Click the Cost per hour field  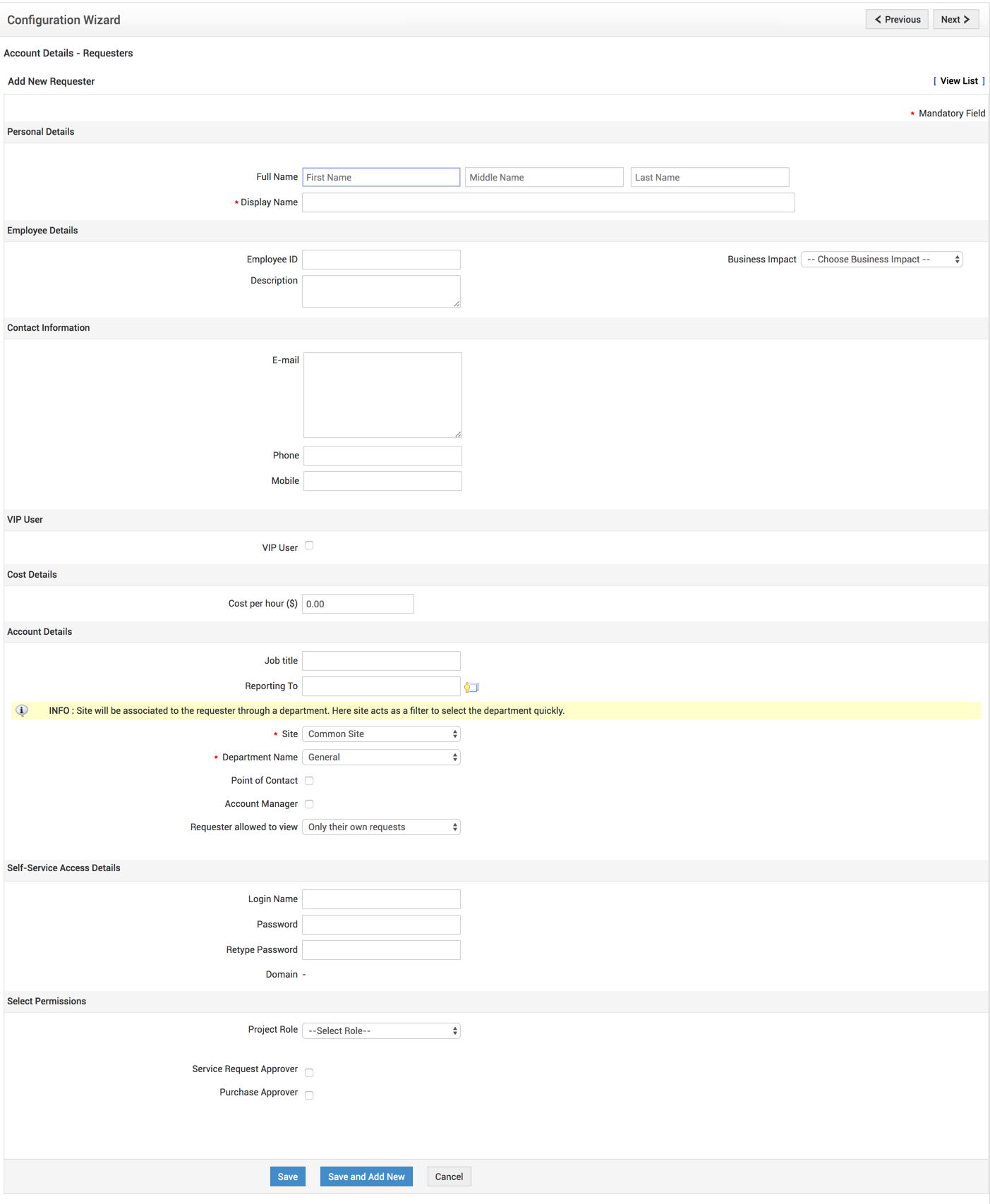point(358,604)
